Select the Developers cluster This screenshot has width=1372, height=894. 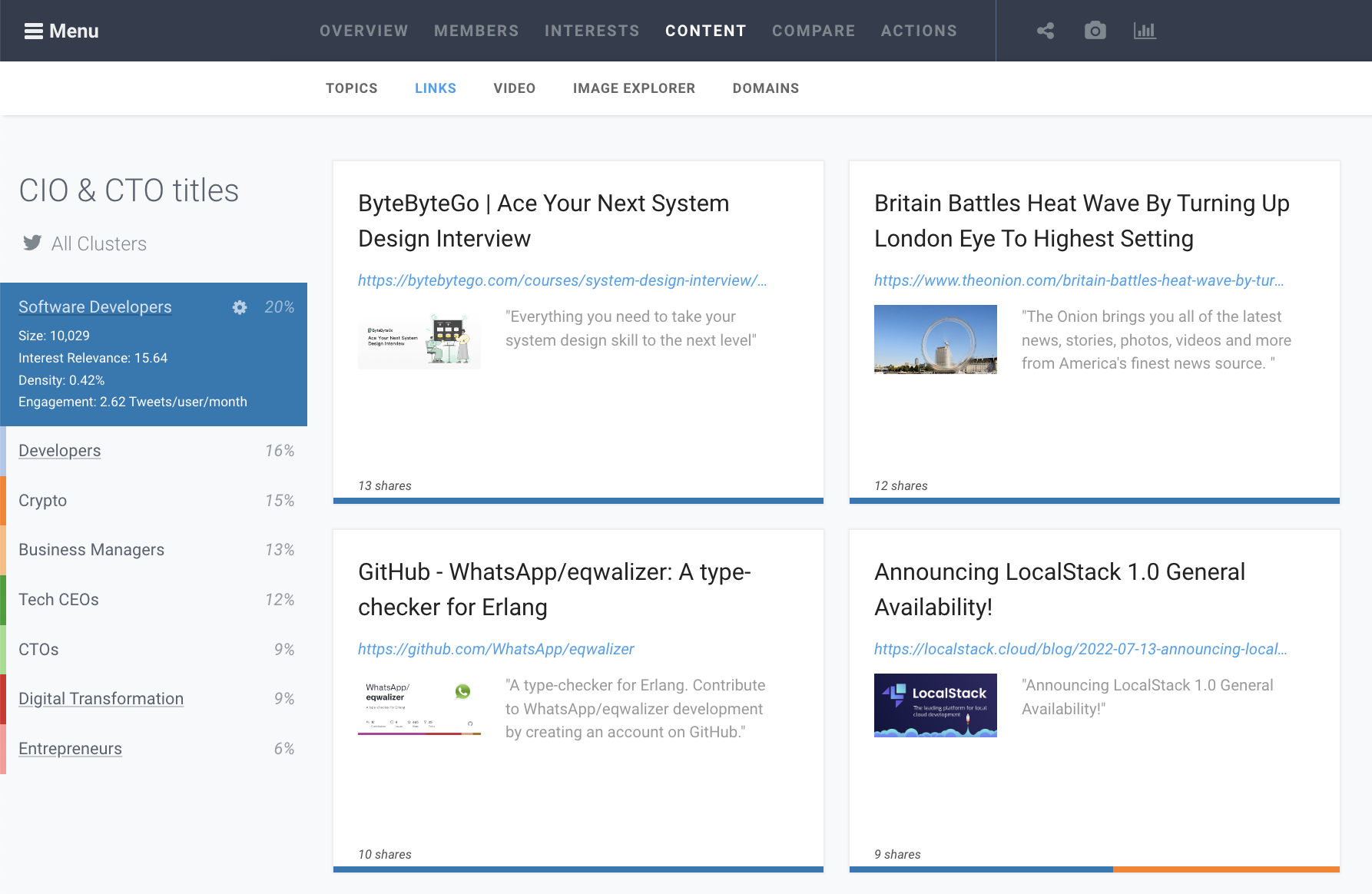(60, 451)
